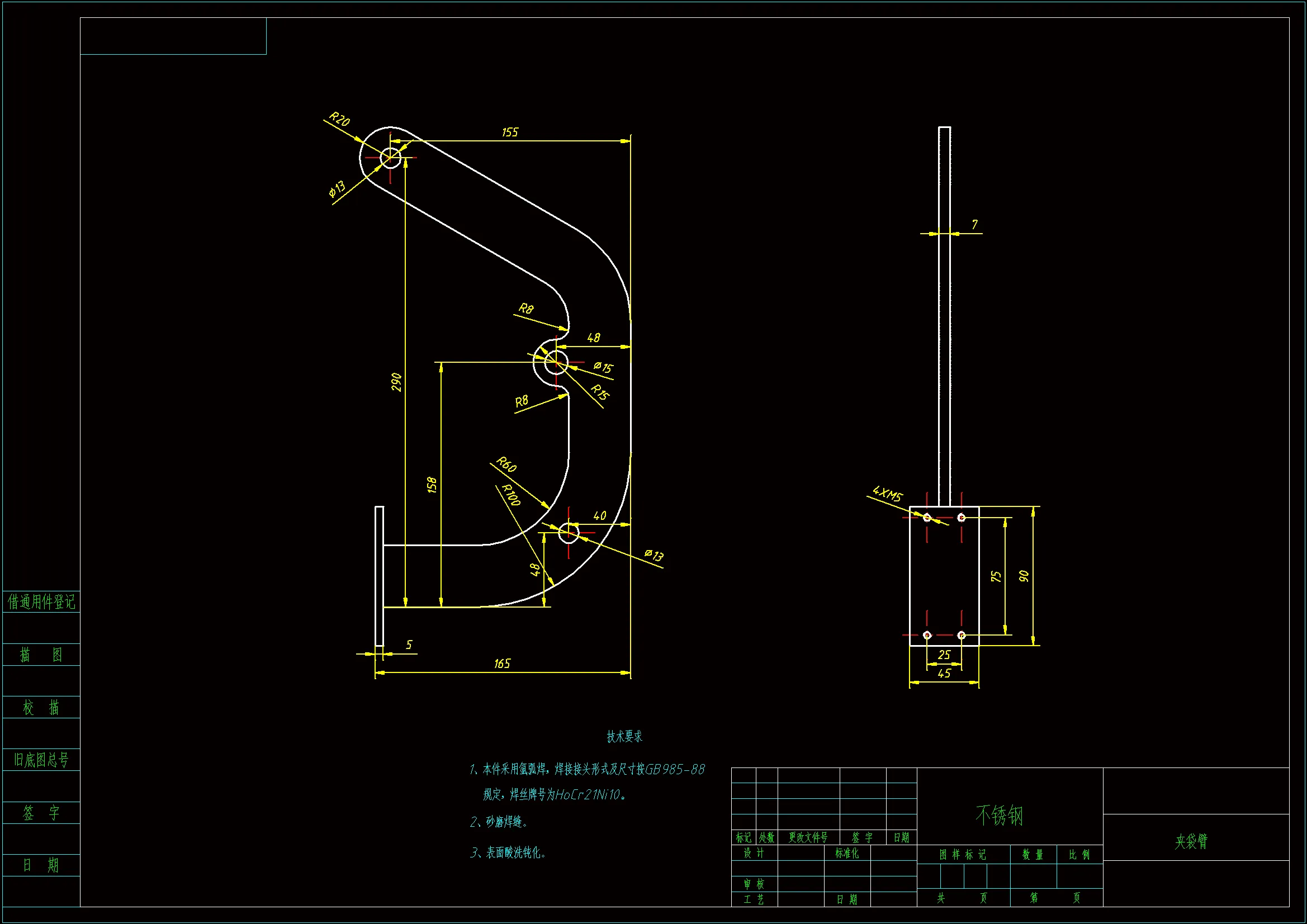Select the 4XM5 thread callout

(888, 494)
